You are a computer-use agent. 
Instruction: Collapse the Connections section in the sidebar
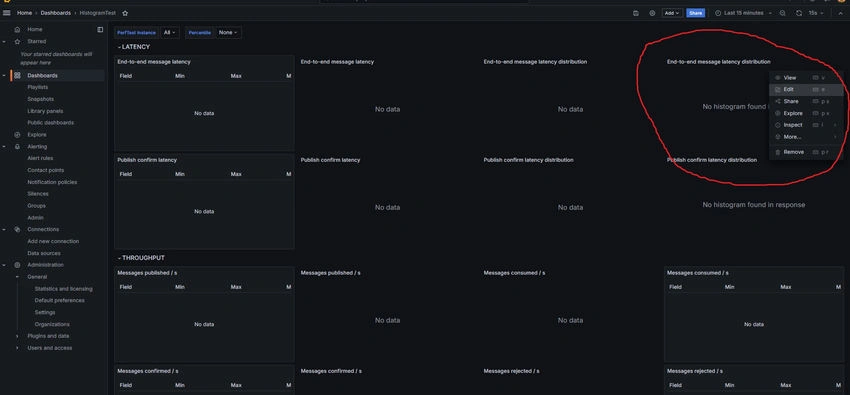4,229
